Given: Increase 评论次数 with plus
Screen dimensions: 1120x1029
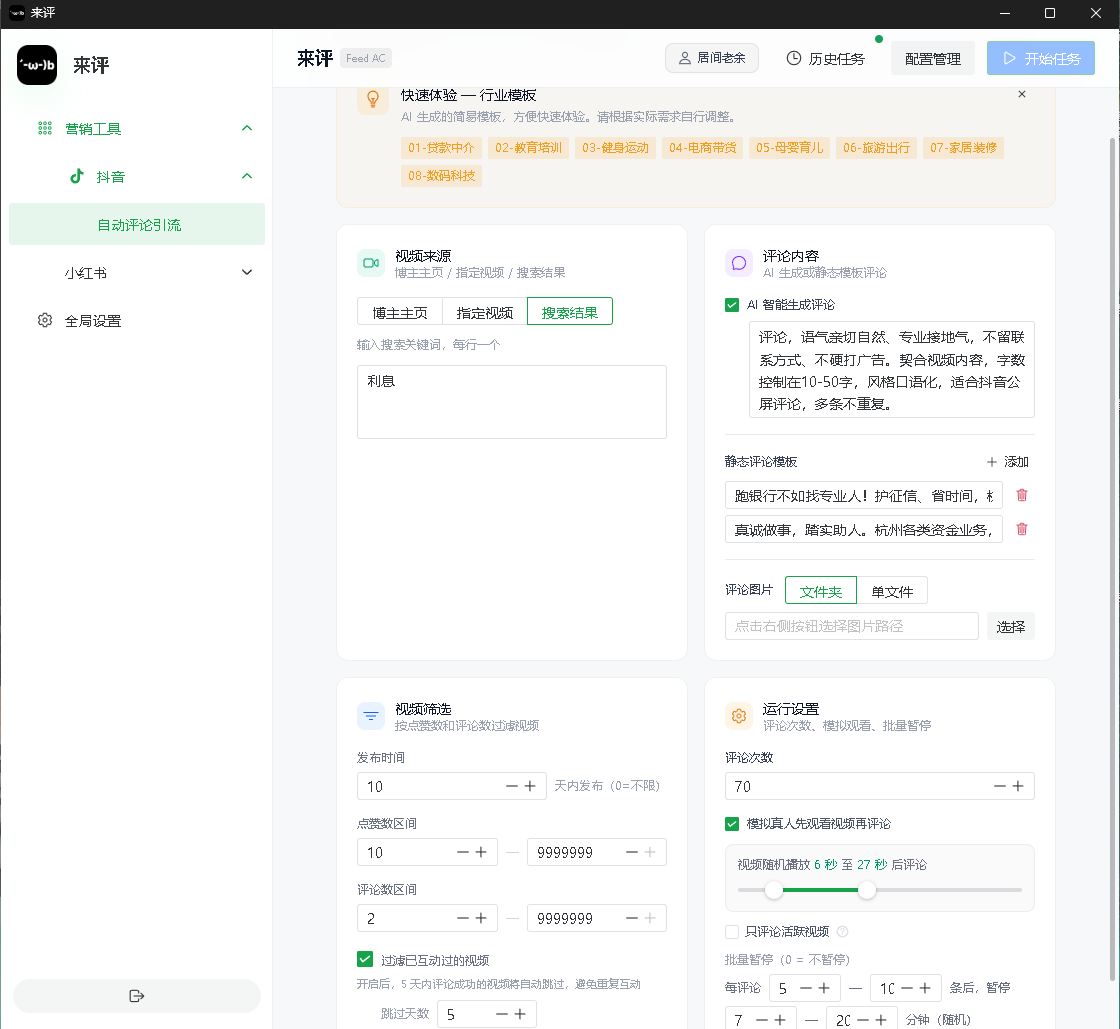Looking at the screenshot, I should pyautogui.click(x=1018, y=785).
